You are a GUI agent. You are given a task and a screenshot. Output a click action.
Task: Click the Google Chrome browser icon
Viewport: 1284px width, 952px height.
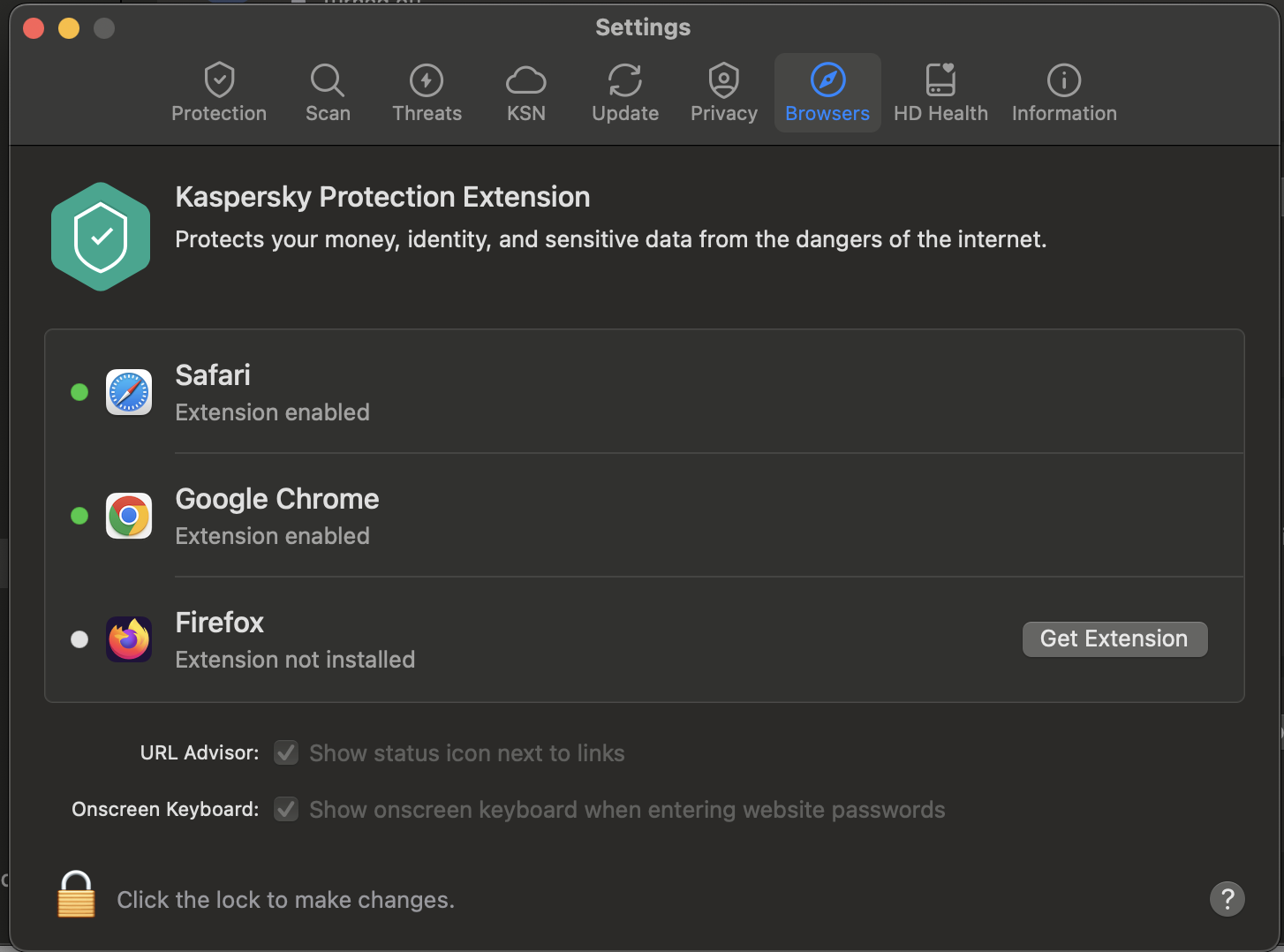coord(129,516)
